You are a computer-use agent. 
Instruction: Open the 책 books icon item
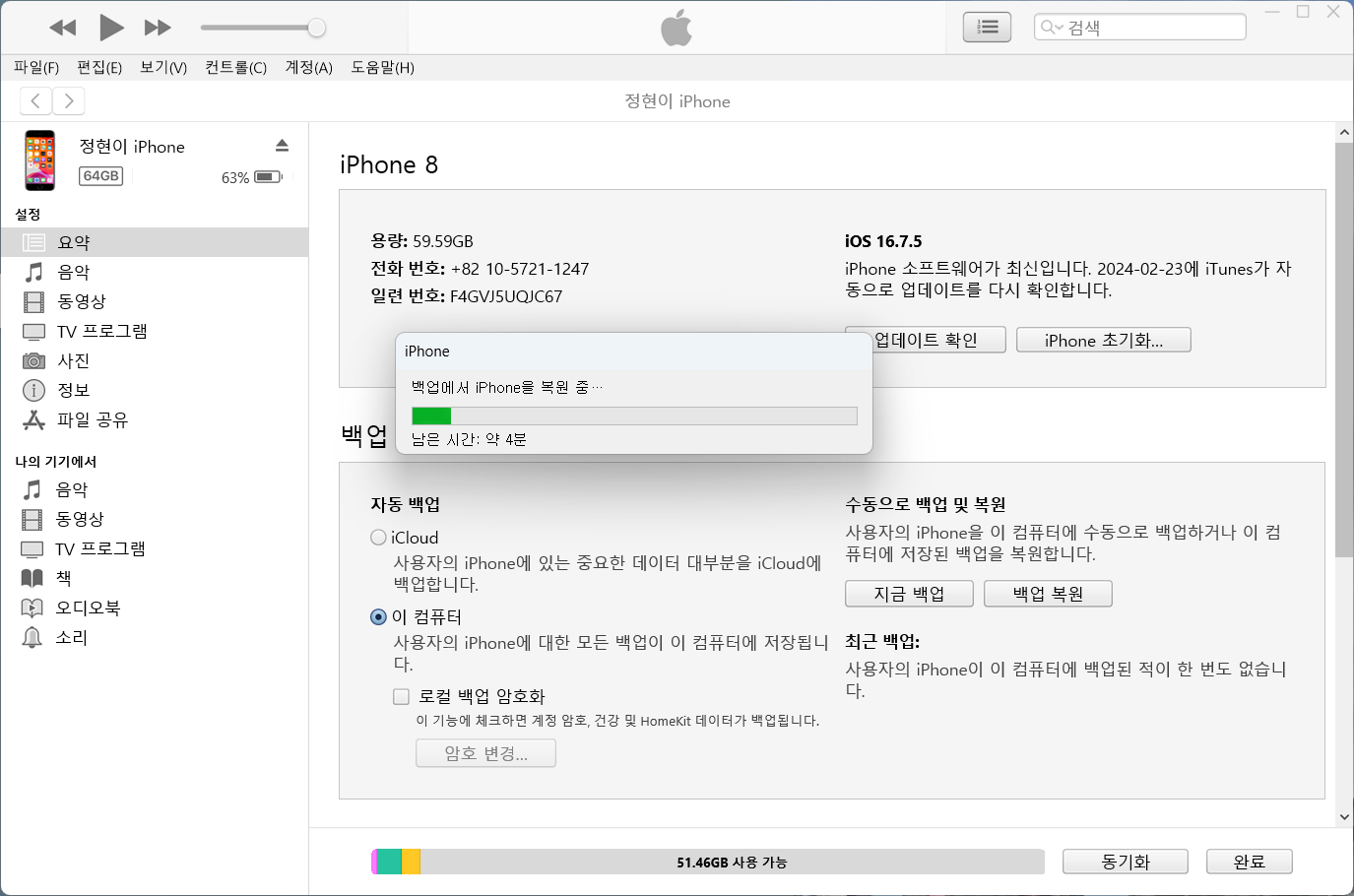coord(32,578)
